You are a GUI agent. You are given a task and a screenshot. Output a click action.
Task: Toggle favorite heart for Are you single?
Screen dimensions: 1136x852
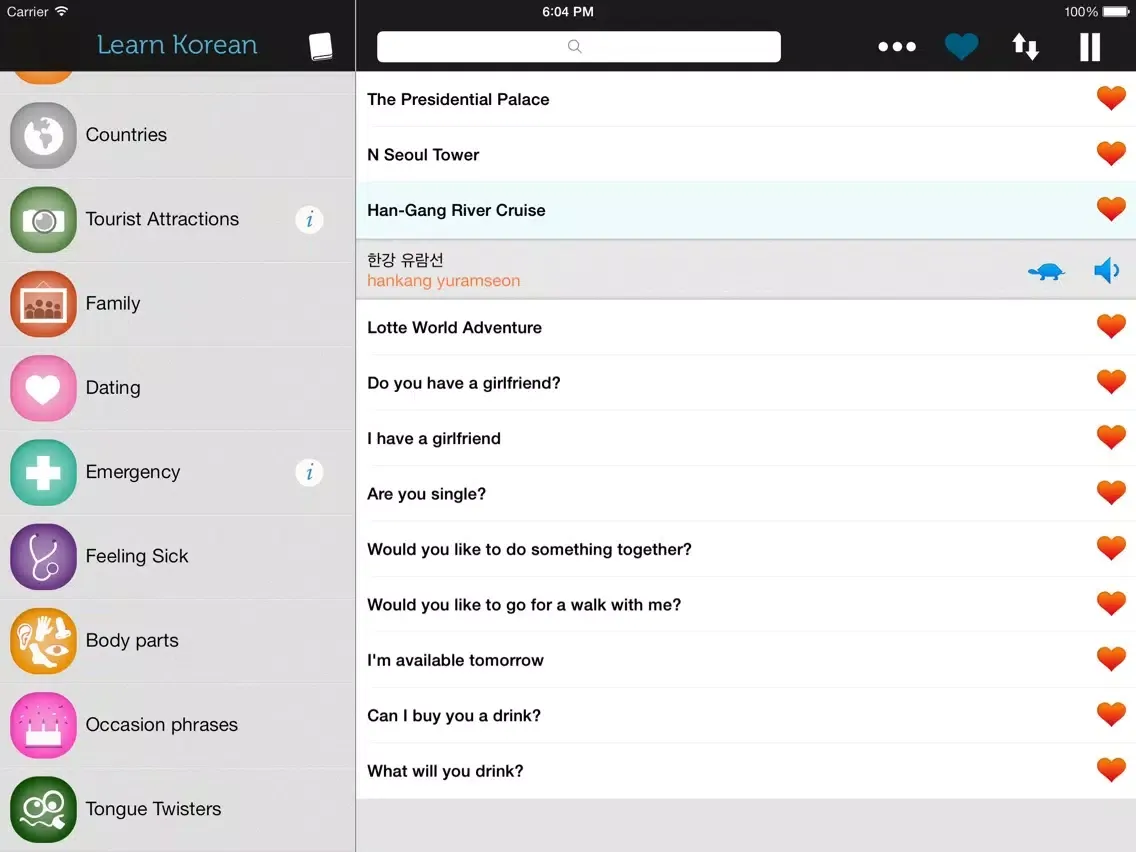click(x=1110, y=493)
